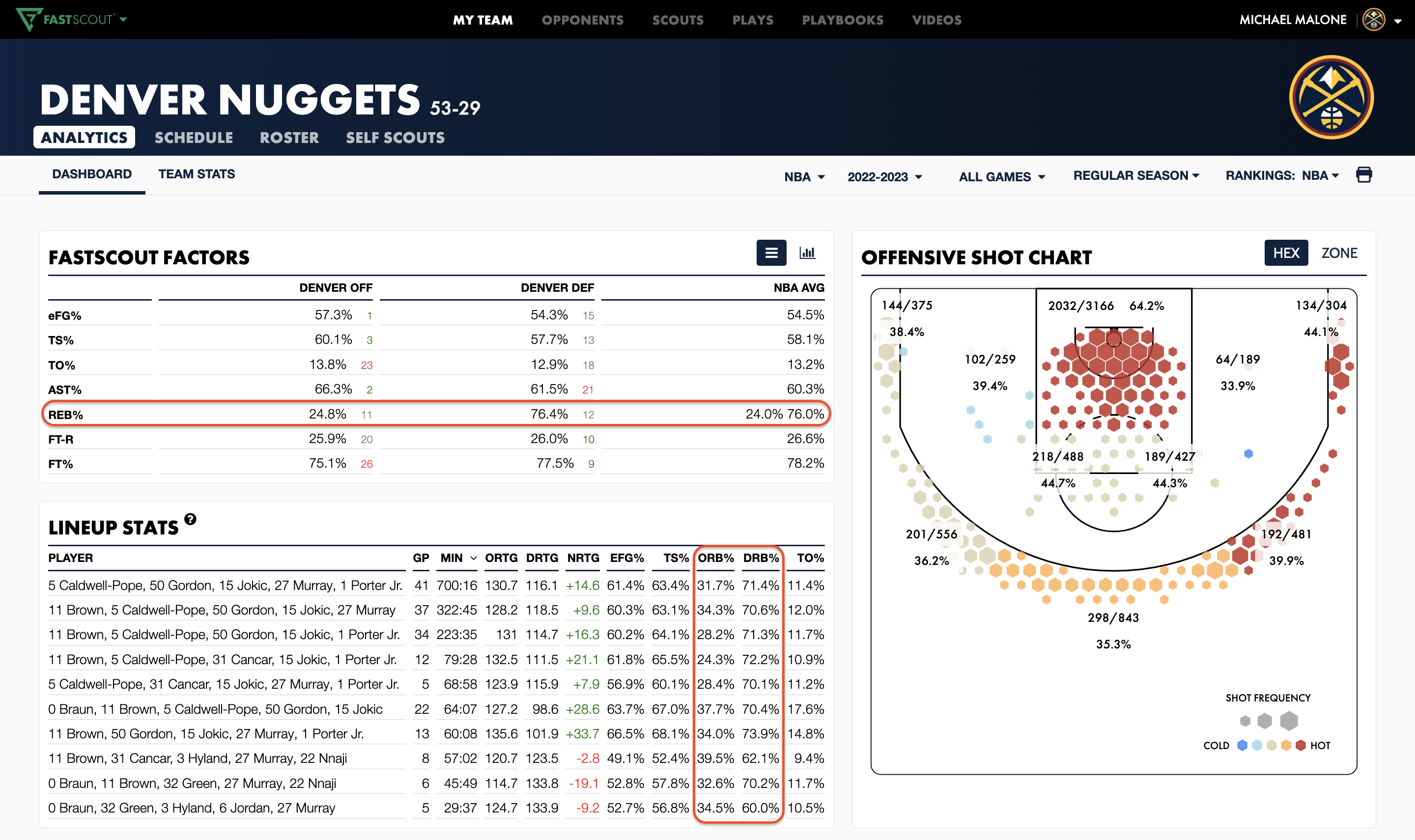Select ZONE shot chart mode
Viewport: 1415px width, 840px height.
coord(1339,253)
